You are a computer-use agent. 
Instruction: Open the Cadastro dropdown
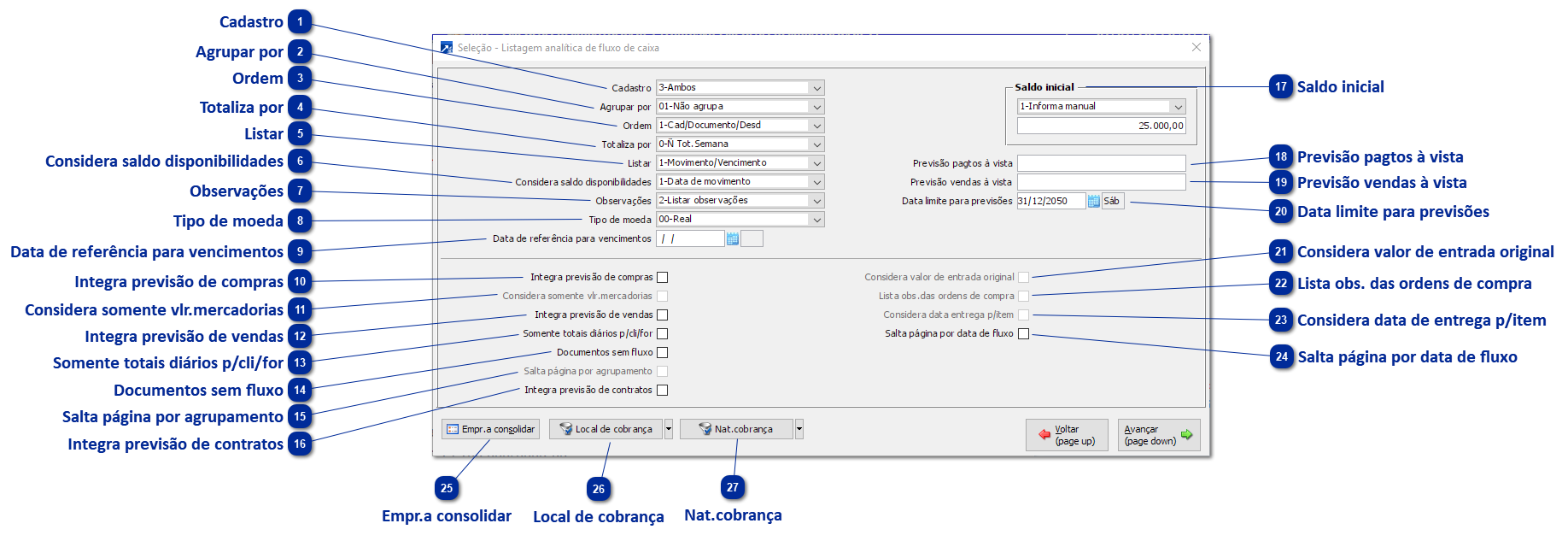[x=816, y=88]
